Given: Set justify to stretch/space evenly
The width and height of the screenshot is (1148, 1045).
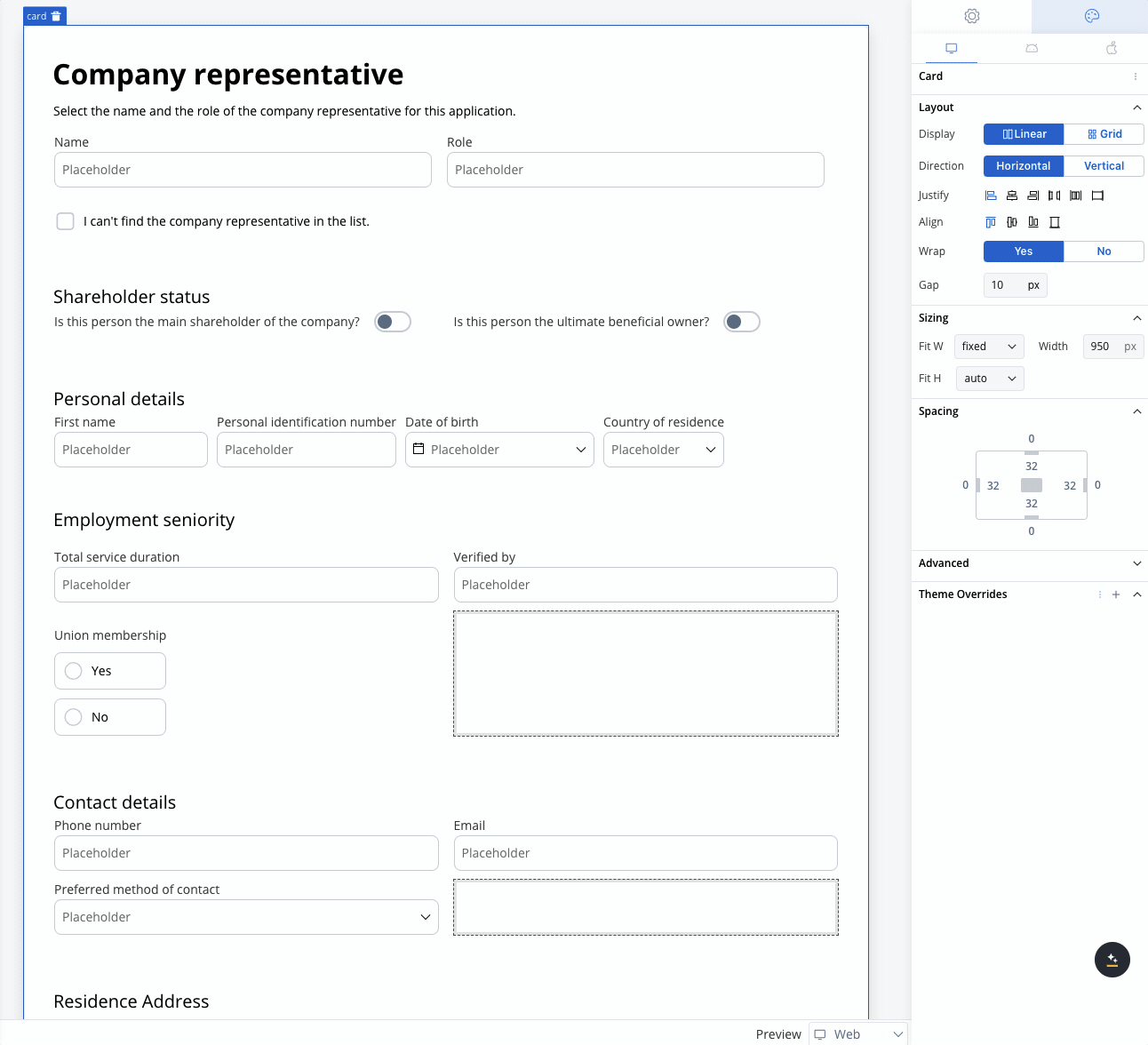Looking at the screenshot, I should coord(1097,195).
